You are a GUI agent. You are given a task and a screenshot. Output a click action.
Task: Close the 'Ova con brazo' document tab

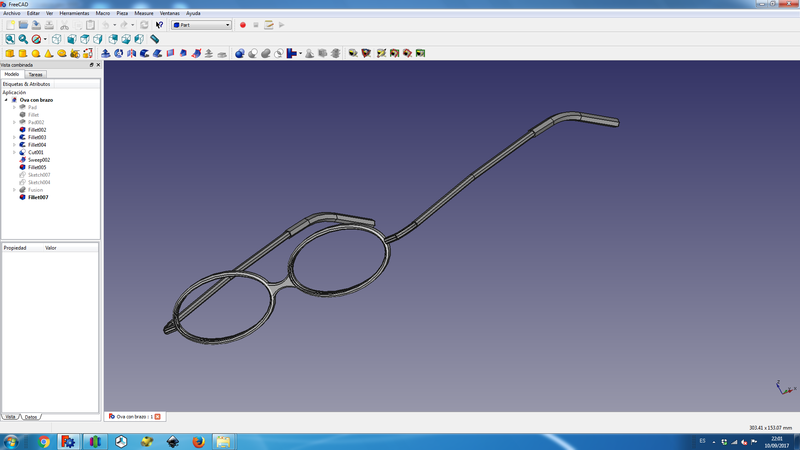(x=158, y=417)
